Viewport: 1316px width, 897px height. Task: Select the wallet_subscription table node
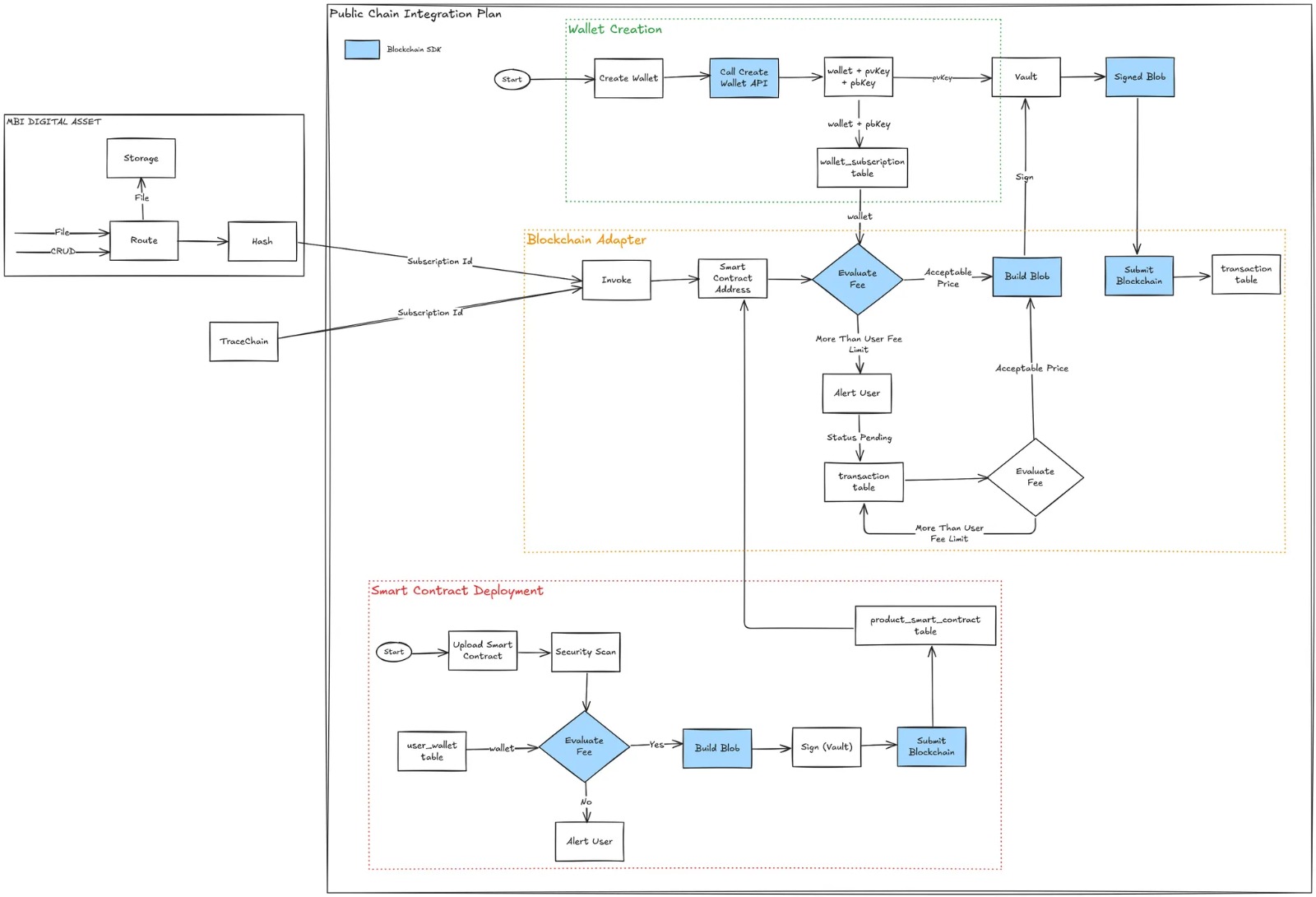860,167
